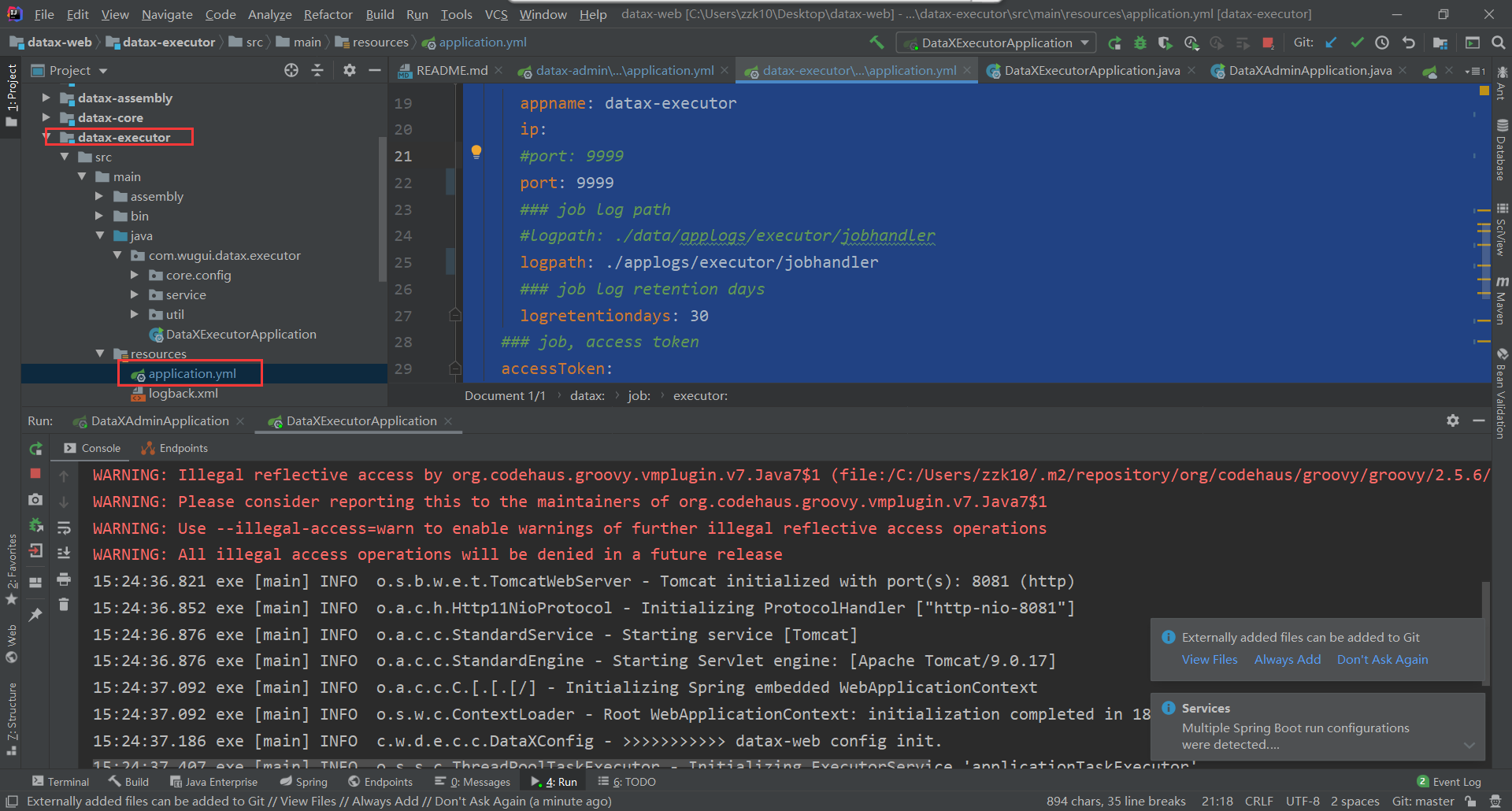Clear console output with trash icon
The image size is (1512, 811).
click(x=64, y=605)
